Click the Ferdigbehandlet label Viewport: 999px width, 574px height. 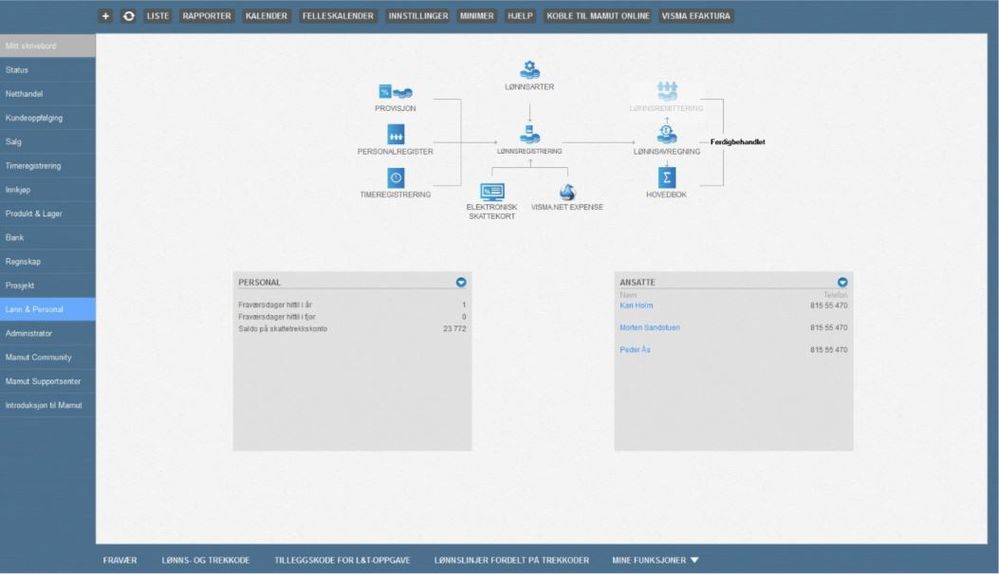click(738, 142)
